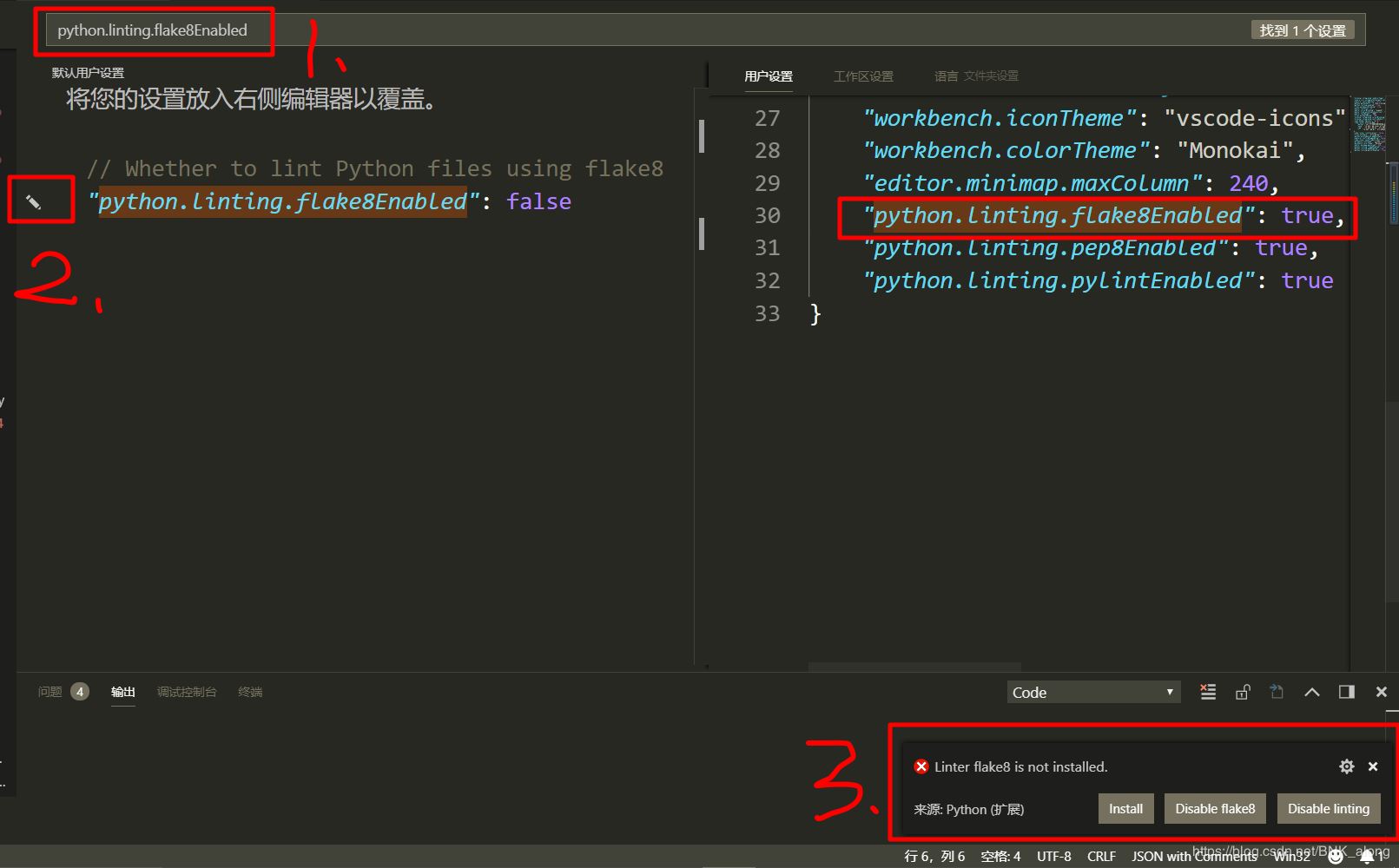Image resolution: width=1399 pixels, height=868 pixels.
Task: Click the editor minimap preview
Action: 1369,124
